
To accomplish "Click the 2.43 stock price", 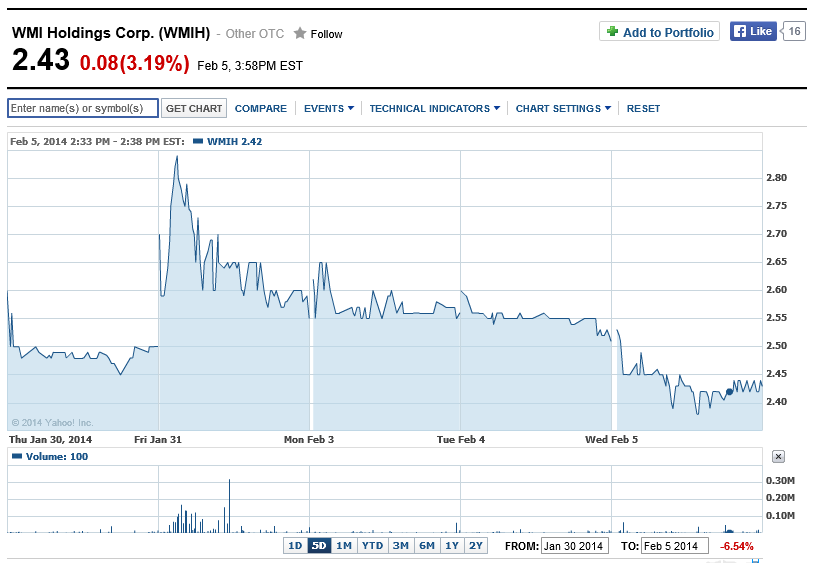I will [40, 60].
